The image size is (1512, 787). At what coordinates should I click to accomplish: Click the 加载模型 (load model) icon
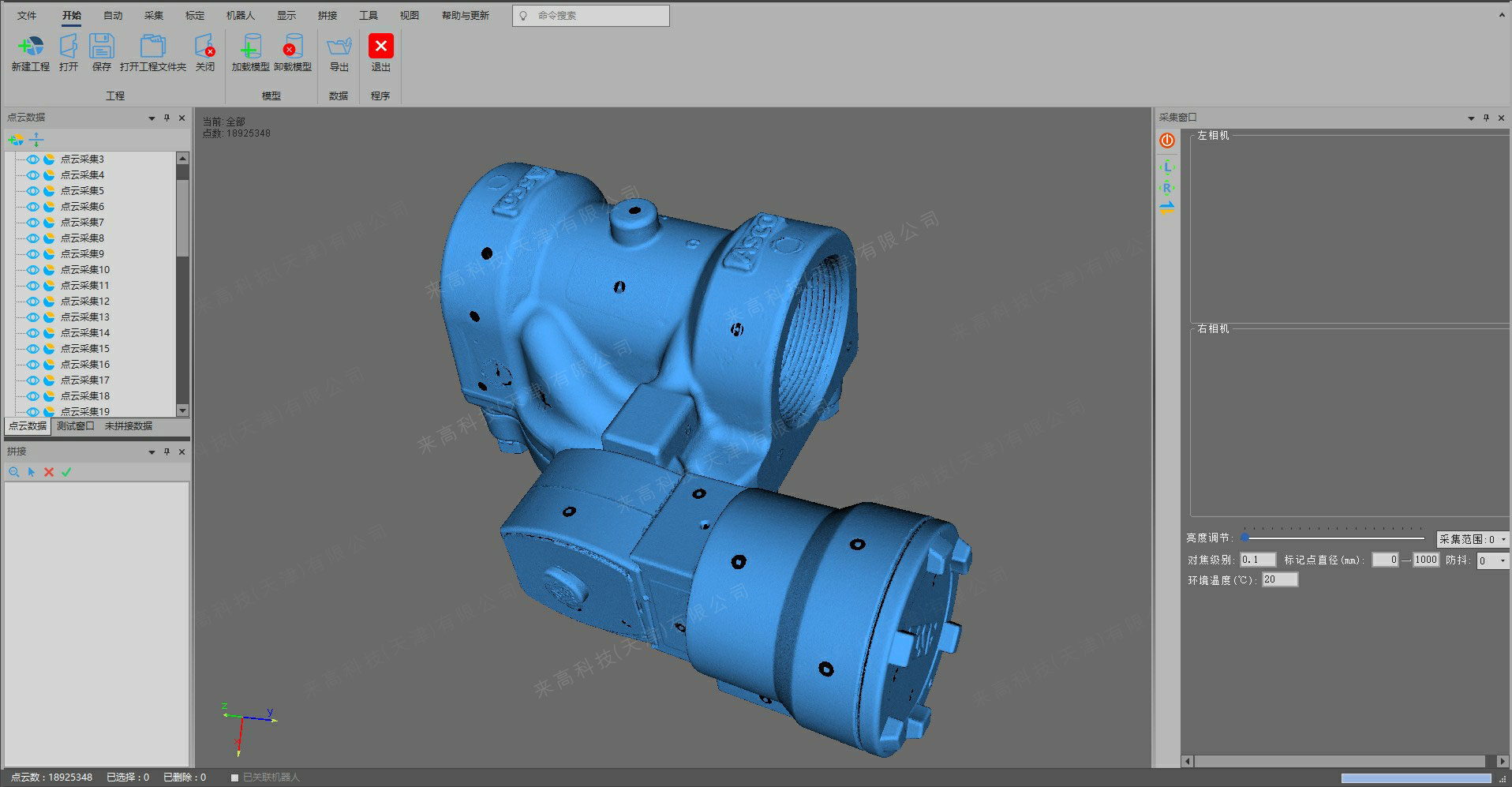pyautogui.click(x=250, y=47)
